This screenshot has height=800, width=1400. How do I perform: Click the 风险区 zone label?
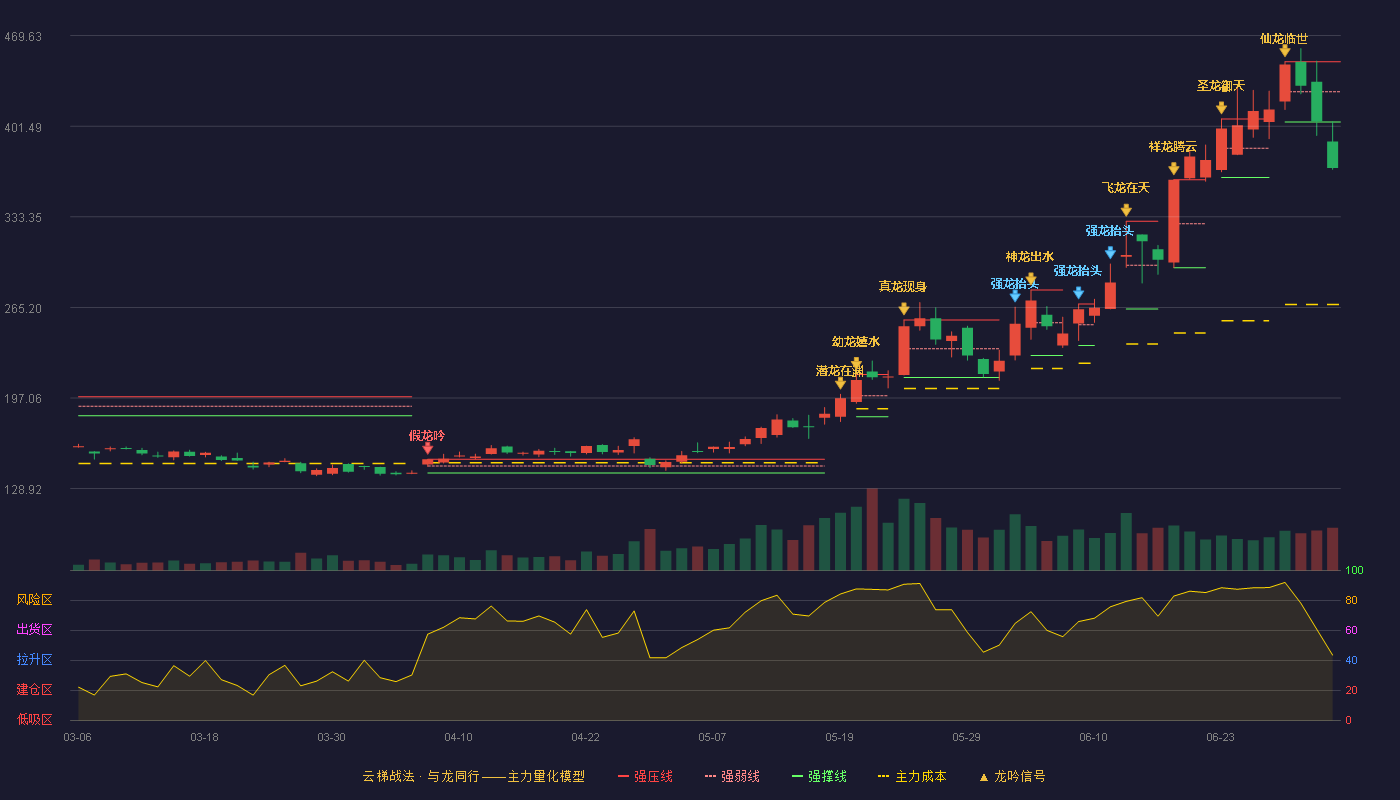point(34,600)
